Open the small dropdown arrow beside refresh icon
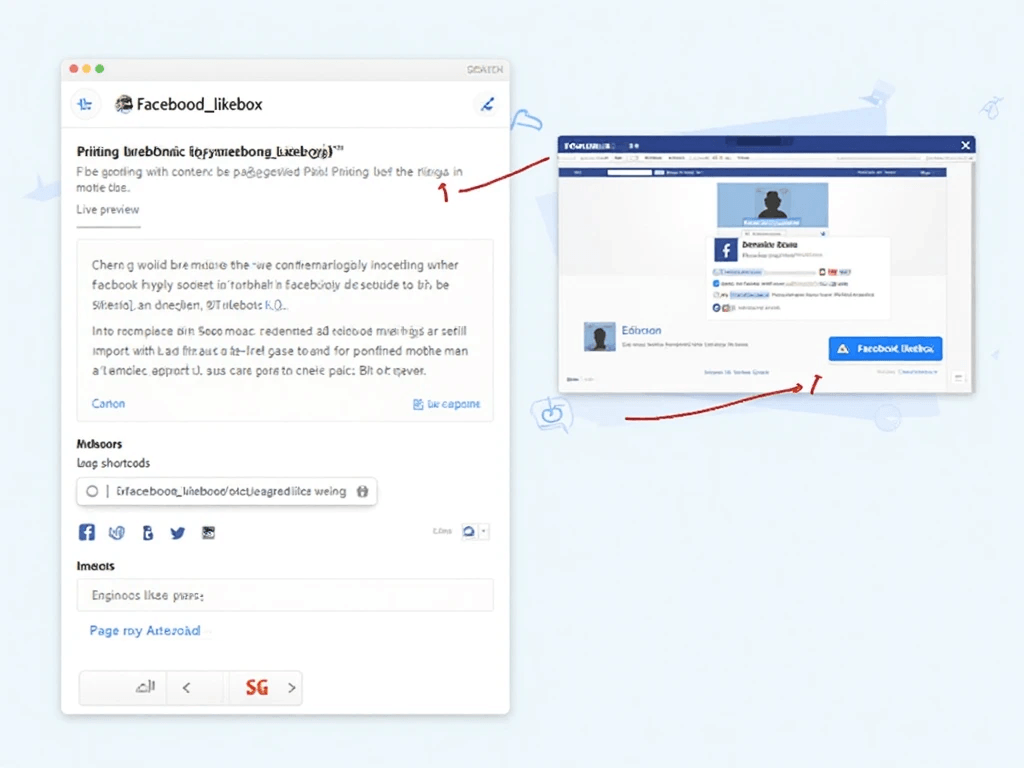Image resolution: width=1024 pixels, height=768 pixels. point(484,531)
